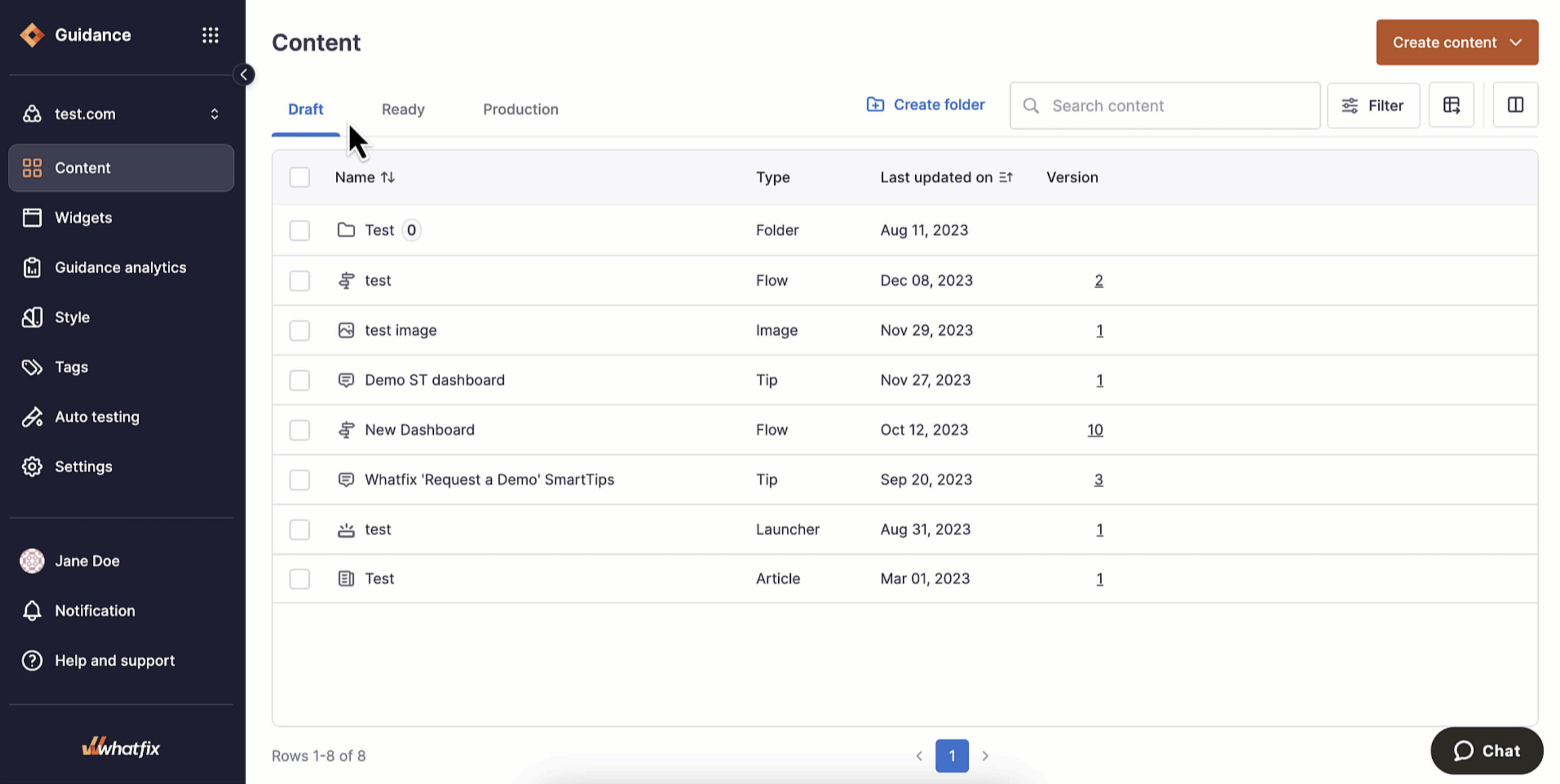
Task: Open the Tags section
Action: pos(71,366)
